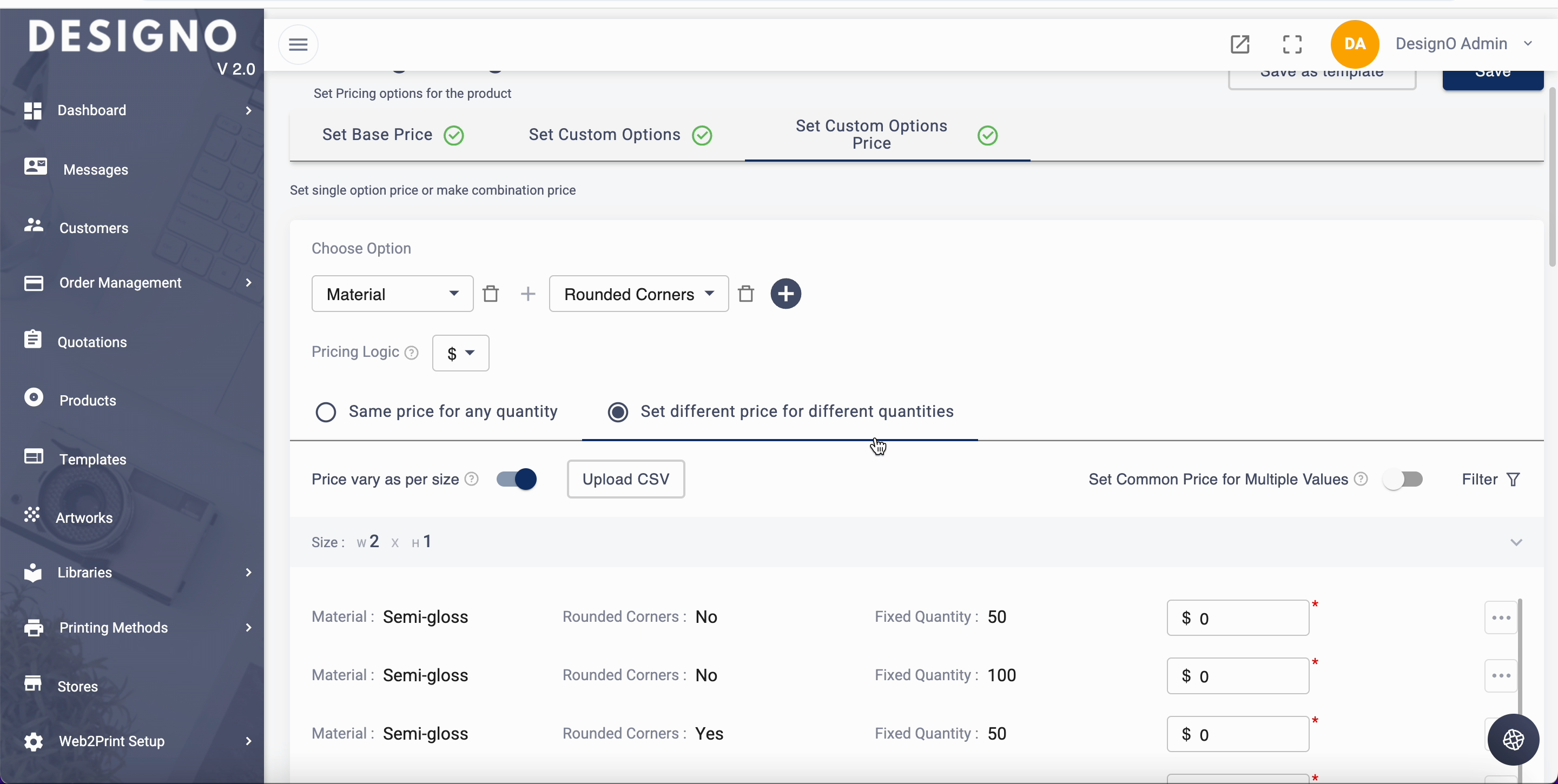Open the Material dropdown
The image size is (1558, 784).
[x=392, y=294]
